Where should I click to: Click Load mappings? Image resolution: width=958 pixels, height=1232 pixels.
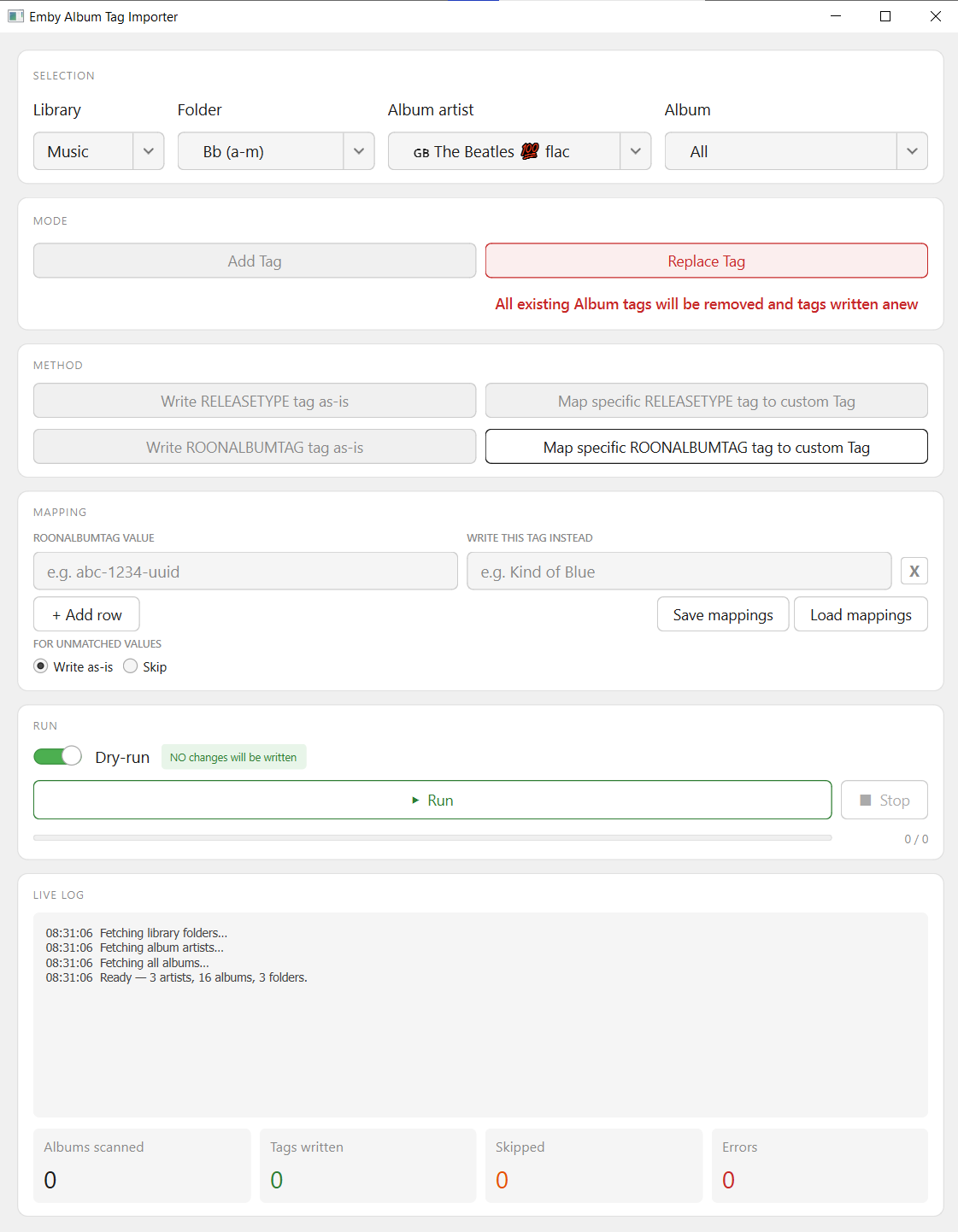[x=860, y=615]
